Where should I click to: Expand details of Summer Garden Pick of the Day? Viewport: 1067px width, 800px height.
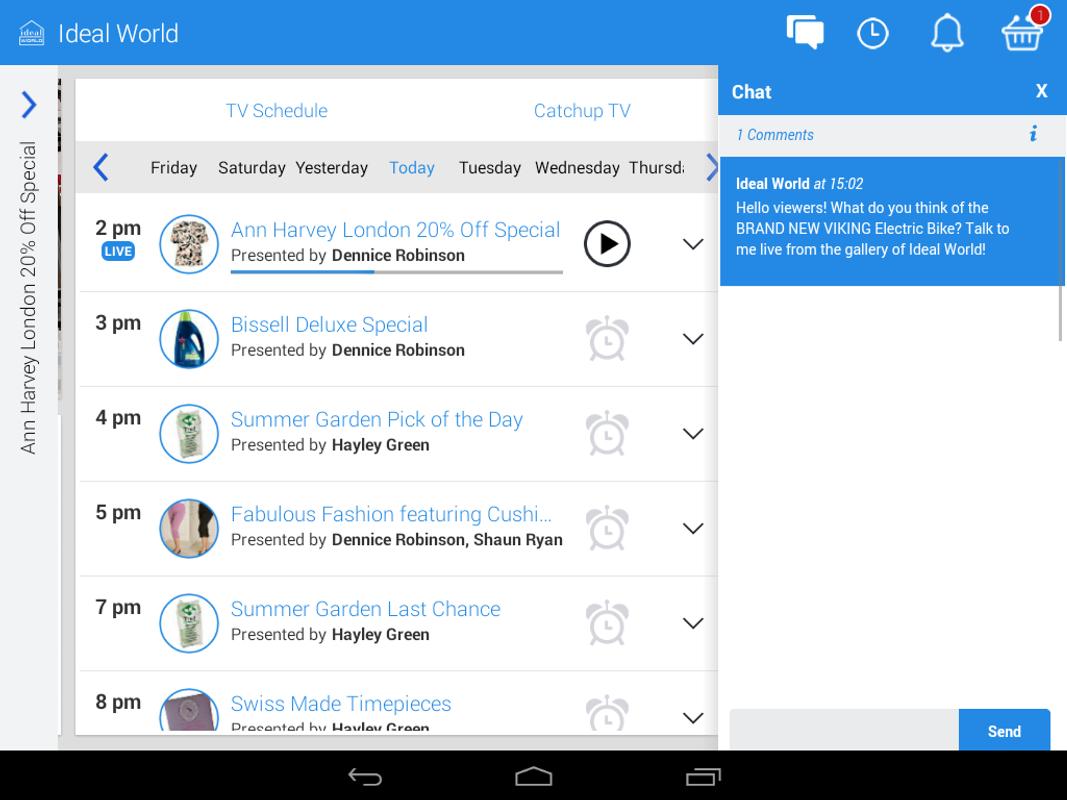click(693, 433)
